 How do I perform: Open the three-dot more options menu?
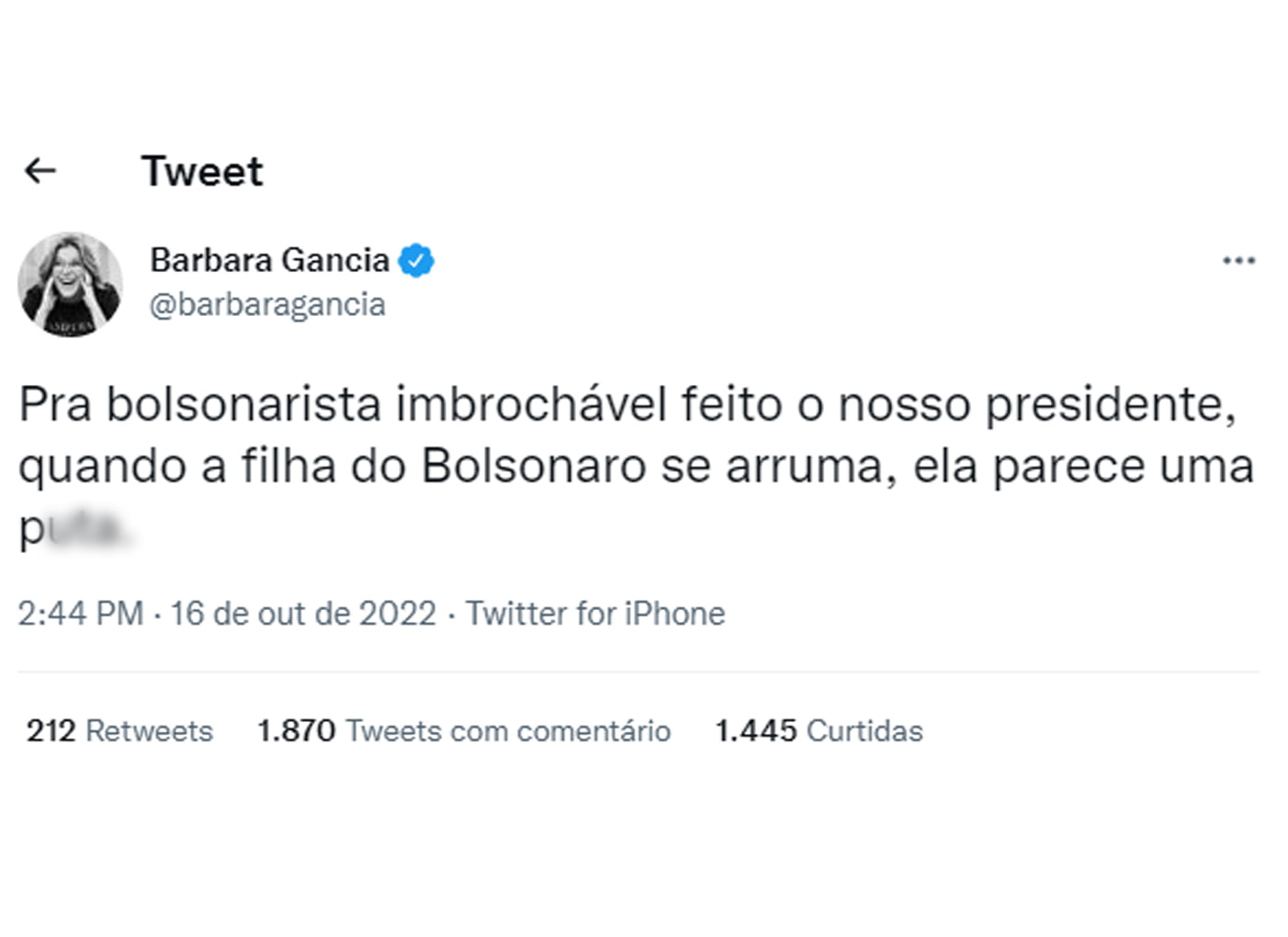(1238, 261)
